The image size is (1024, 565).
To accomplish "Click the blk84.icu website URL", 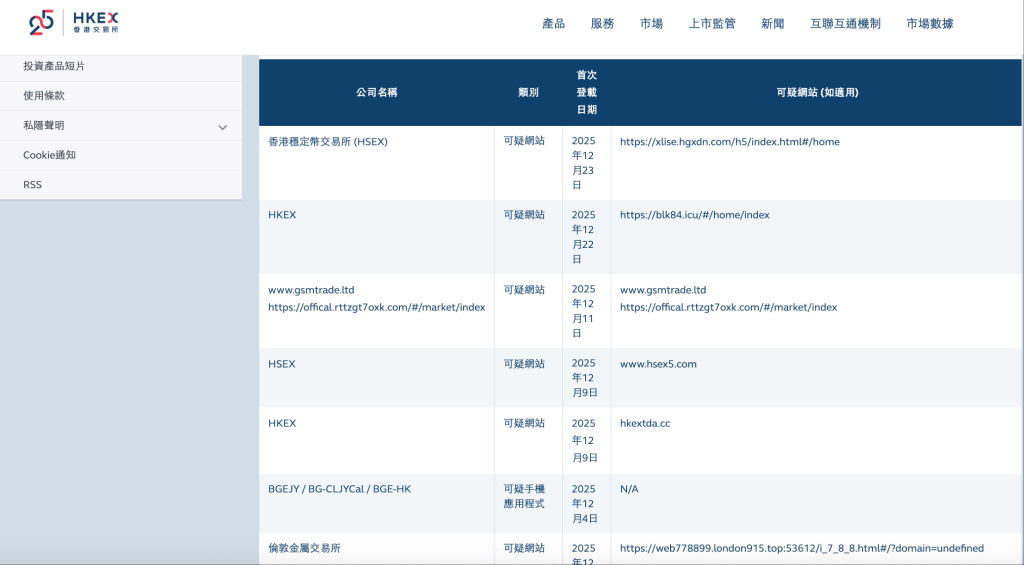I will click(x=694, y=215).
